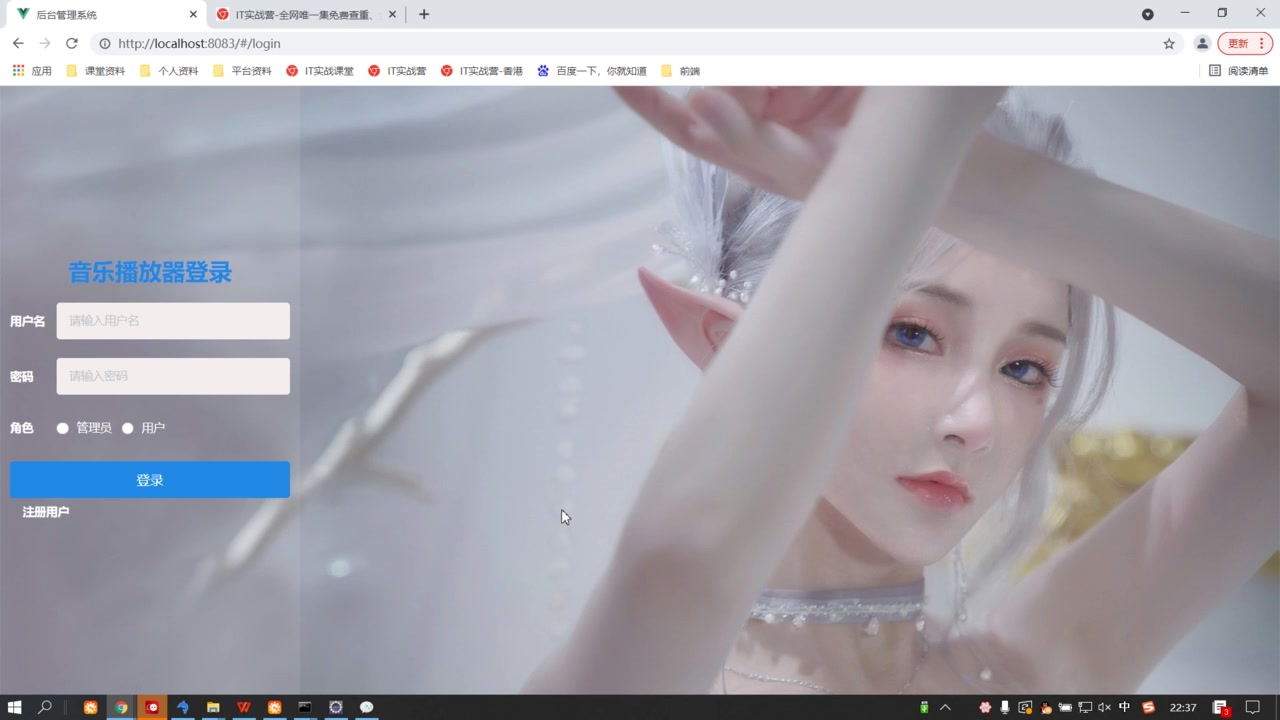This screenshot has height=720, width=1280.
Task: Switch to the 后台管理系统 tab
Action: (104, 14)
